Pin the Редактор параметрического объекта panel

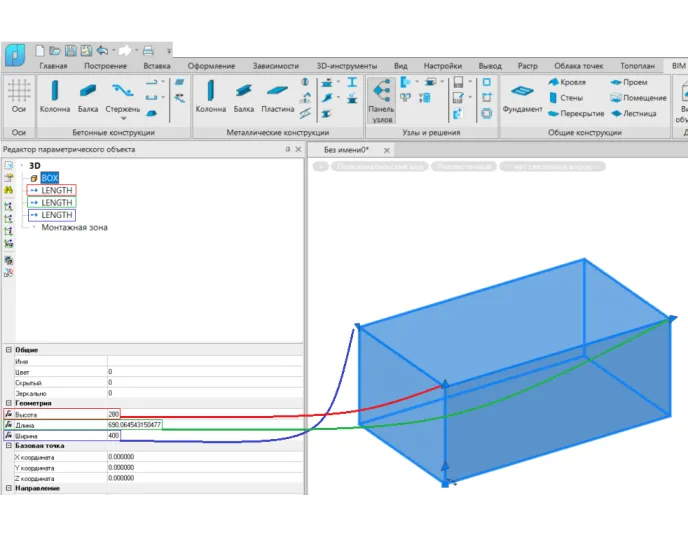point(288,150)
